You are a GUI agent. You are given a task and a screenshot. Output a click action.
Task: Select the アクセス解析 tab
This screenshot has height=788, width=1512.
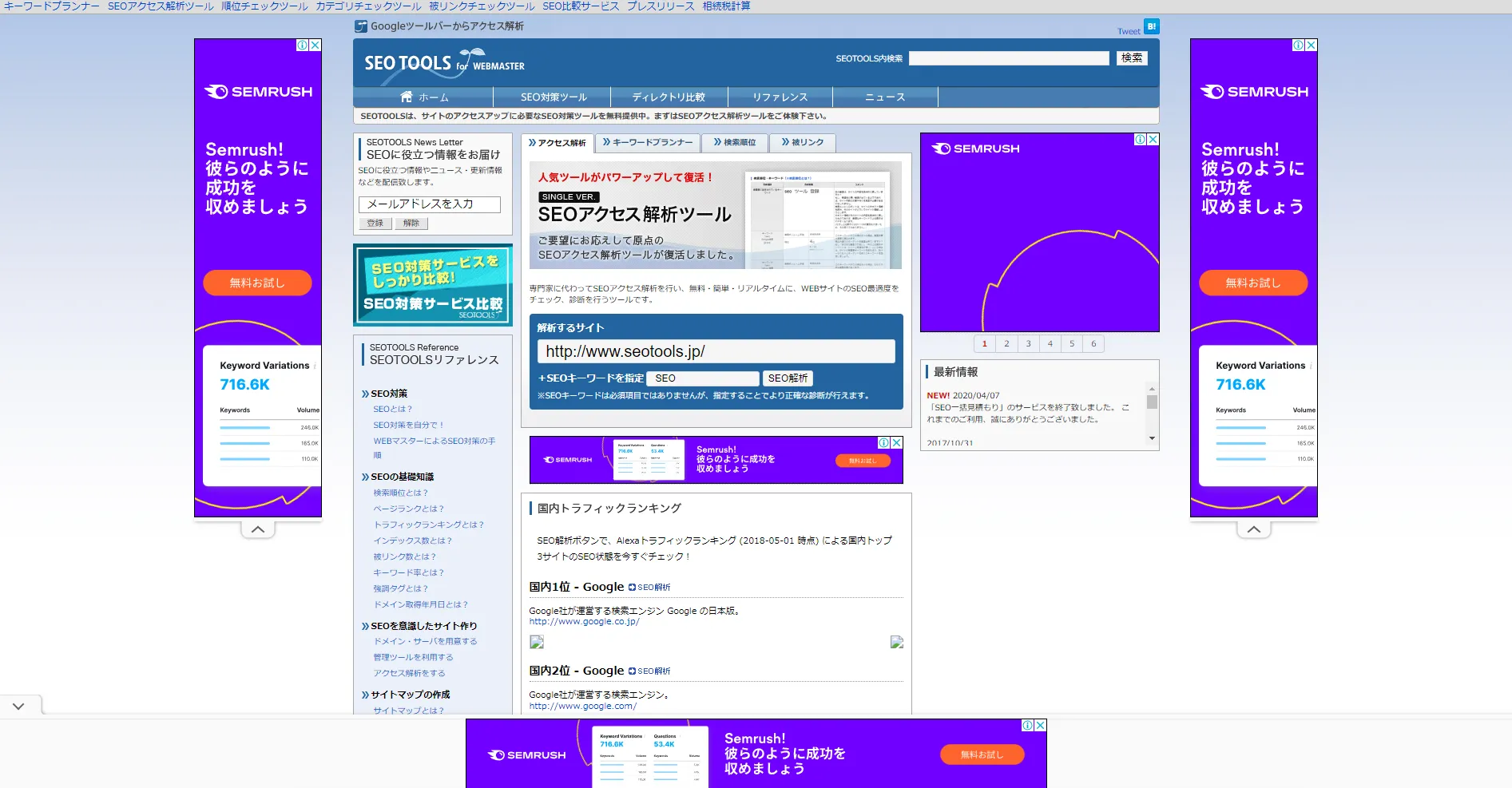coord(558,143)
